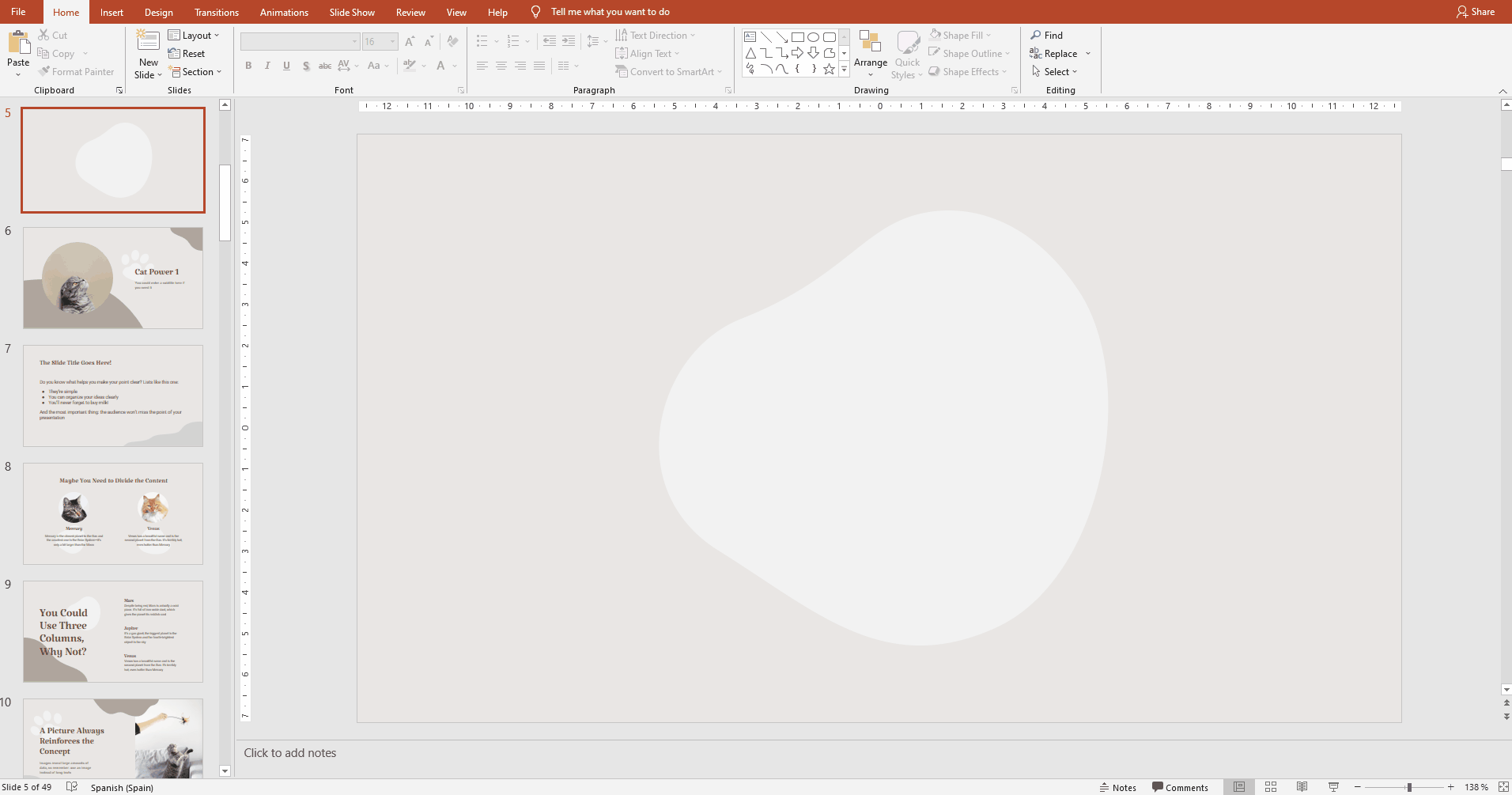Select the oval shape in gallery
Viewport: 1512px width, 795px height.
813,37
